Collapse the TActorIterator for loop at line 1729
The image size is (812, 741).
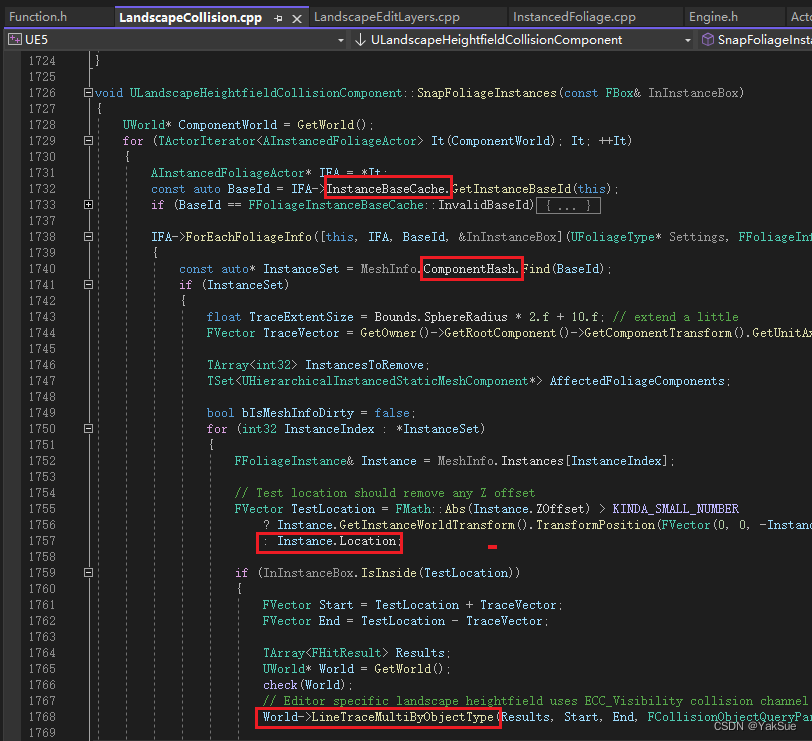(x=89, y=141)
